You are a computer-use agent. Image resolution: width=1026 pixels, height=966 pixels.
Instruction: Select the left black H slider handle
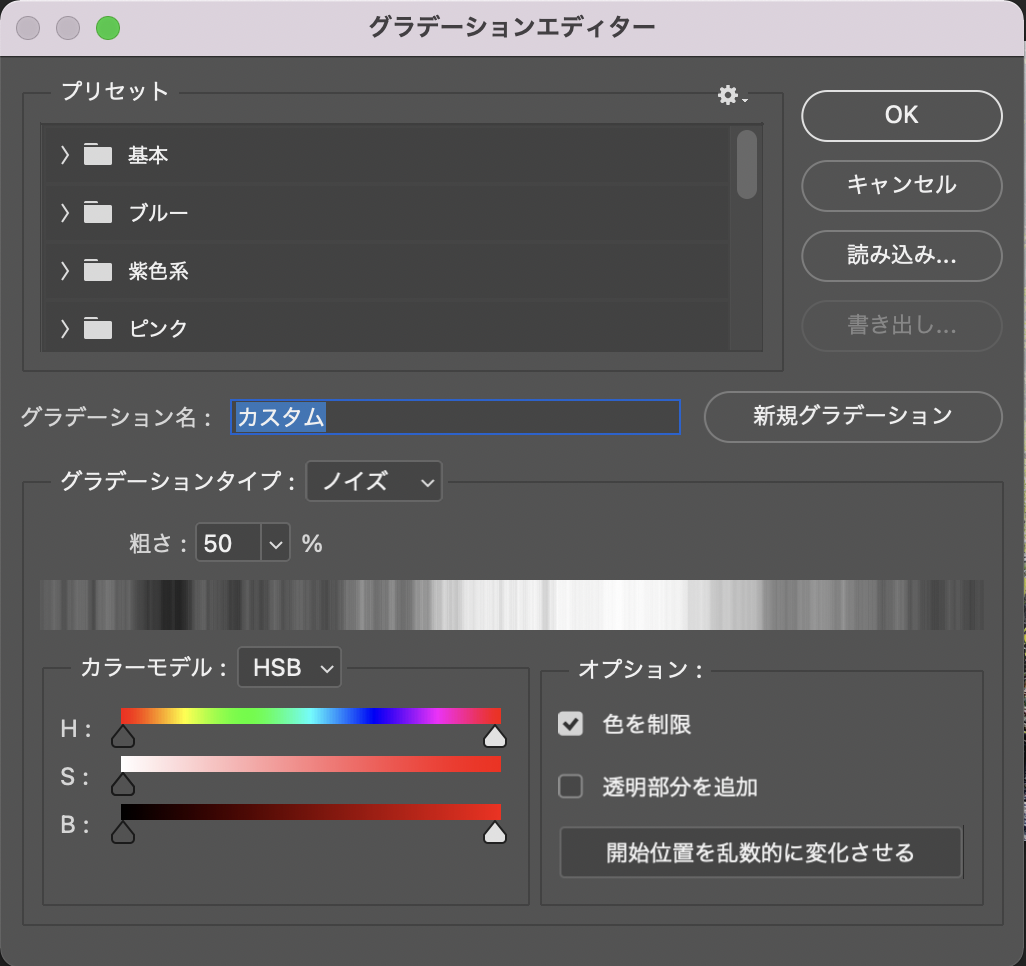coord(123,738)
